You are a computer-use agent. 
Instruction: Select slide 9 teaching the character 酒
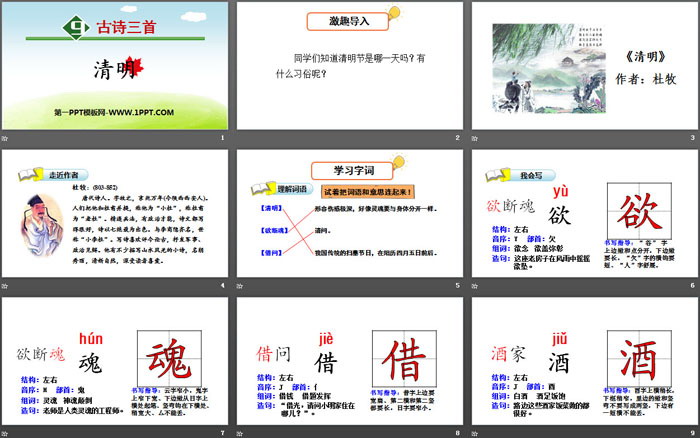click(x=585, y=361)
